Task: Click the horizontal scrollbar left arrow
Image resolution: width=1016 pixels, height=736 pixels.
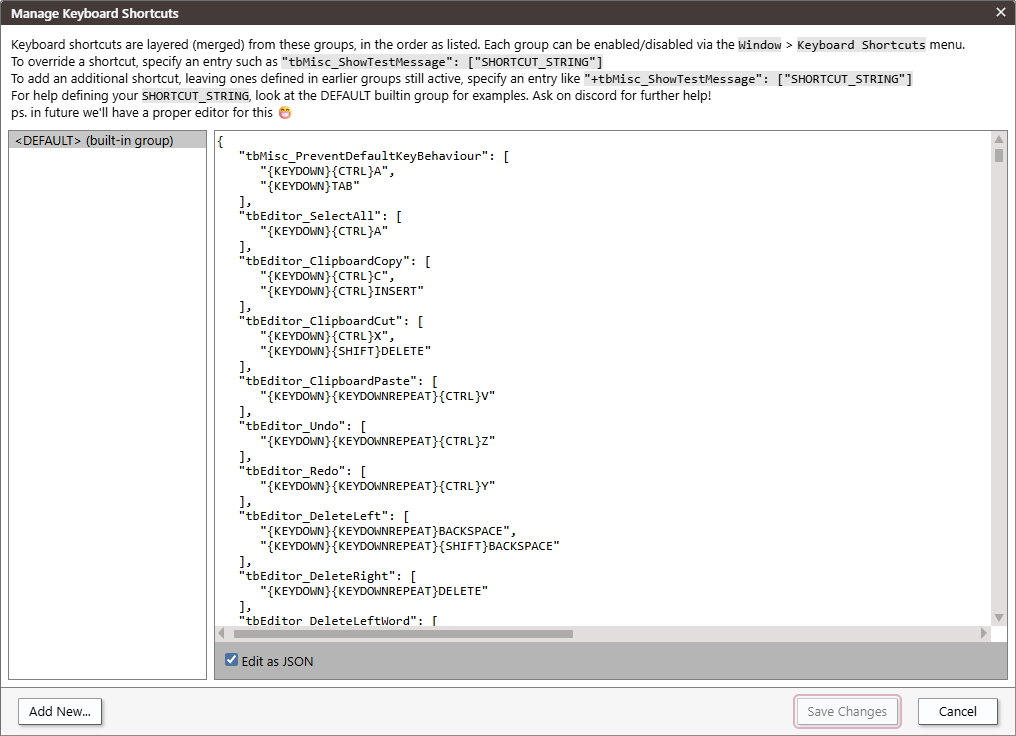Action: (x=222, y=634)
